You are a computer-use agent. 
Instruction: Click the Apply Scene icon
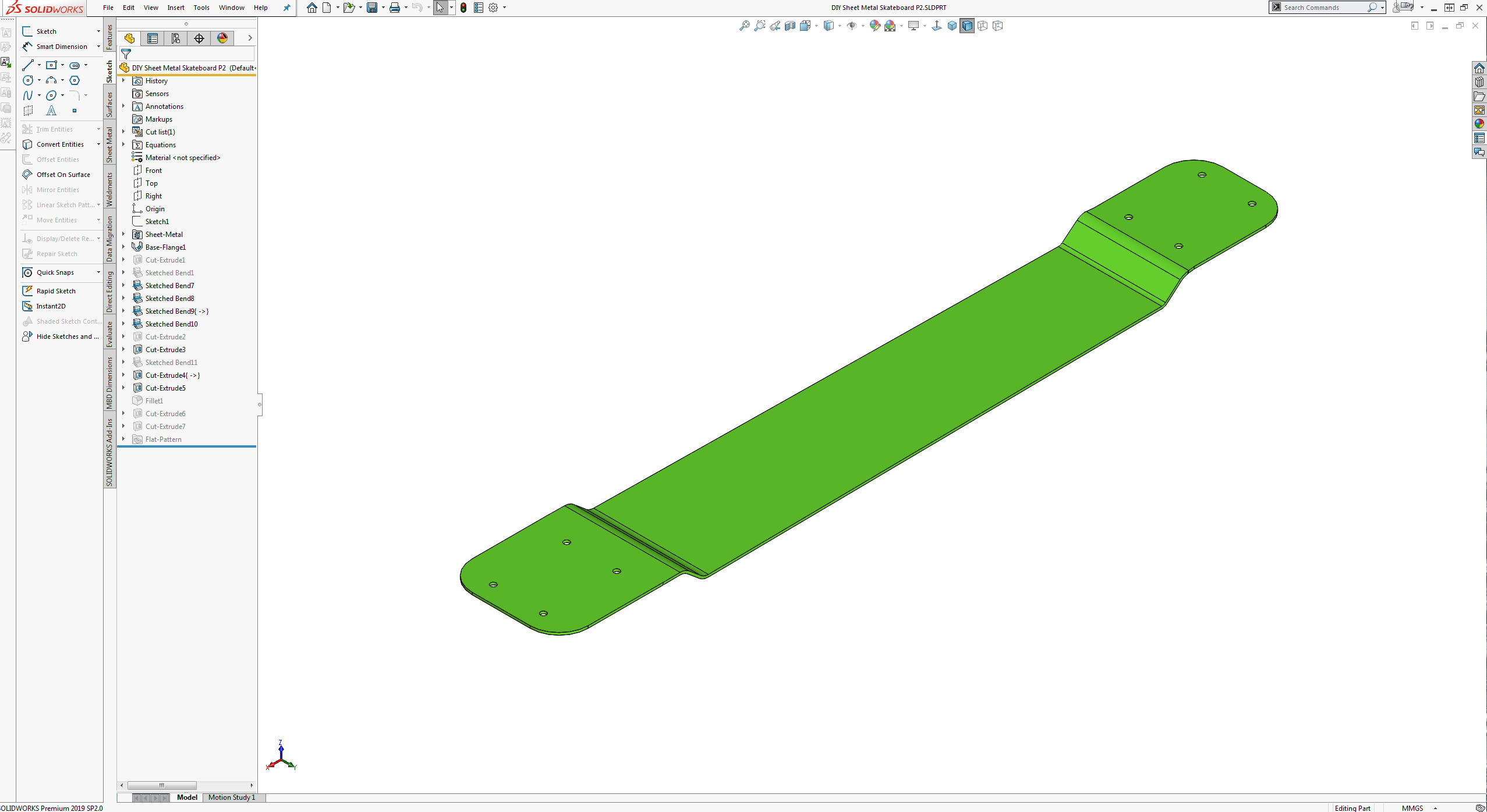coord(890,26)
